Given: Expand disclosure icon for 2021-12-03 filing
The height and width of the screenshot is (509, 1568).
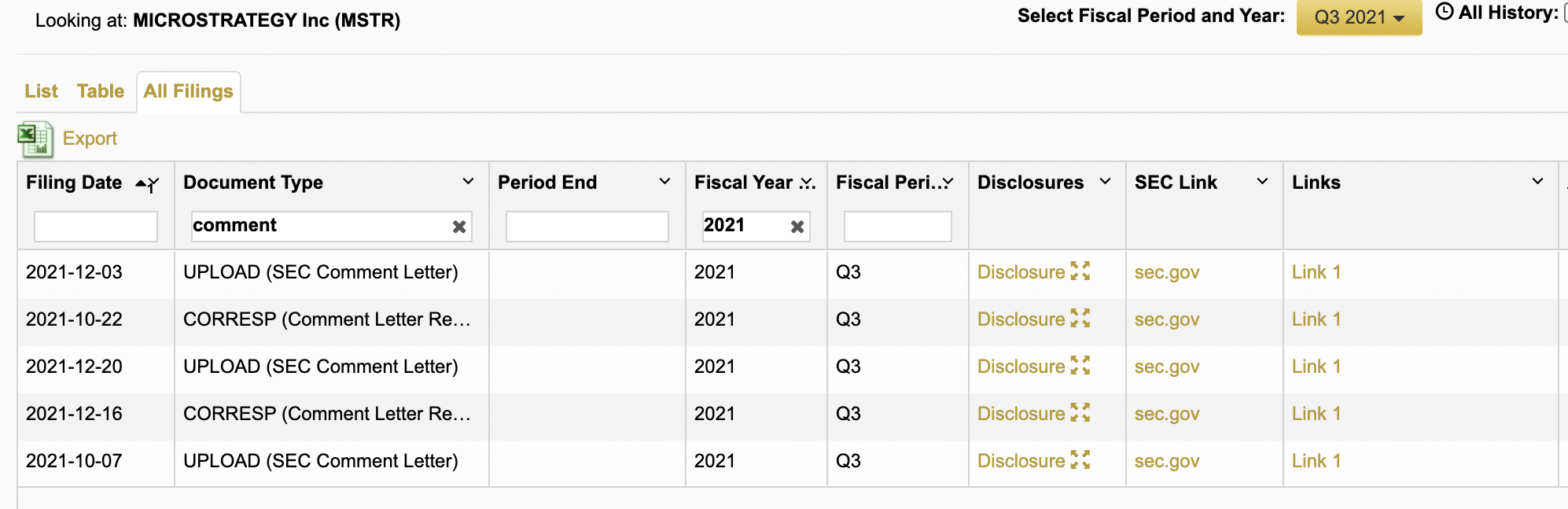Looking at the screenshot, I should click(1080, 271).
